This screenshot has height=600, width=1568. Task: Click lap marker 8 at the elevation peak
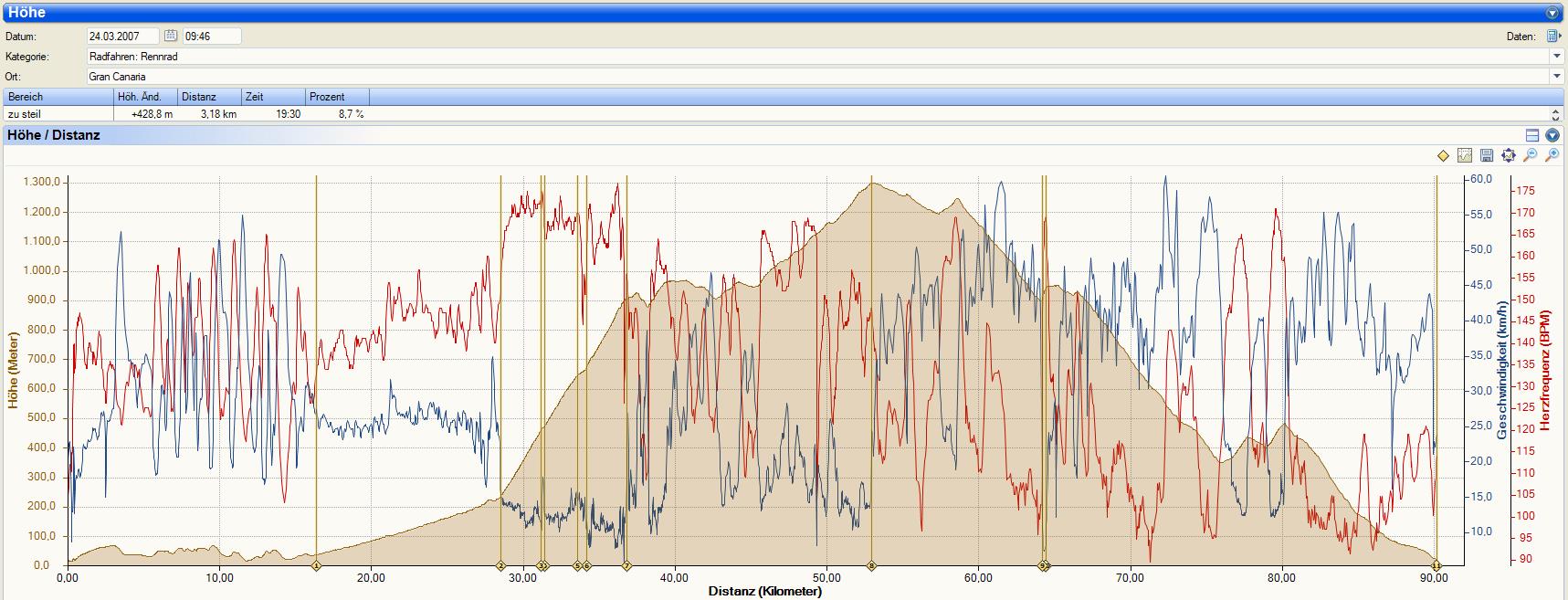click(871, 566)
